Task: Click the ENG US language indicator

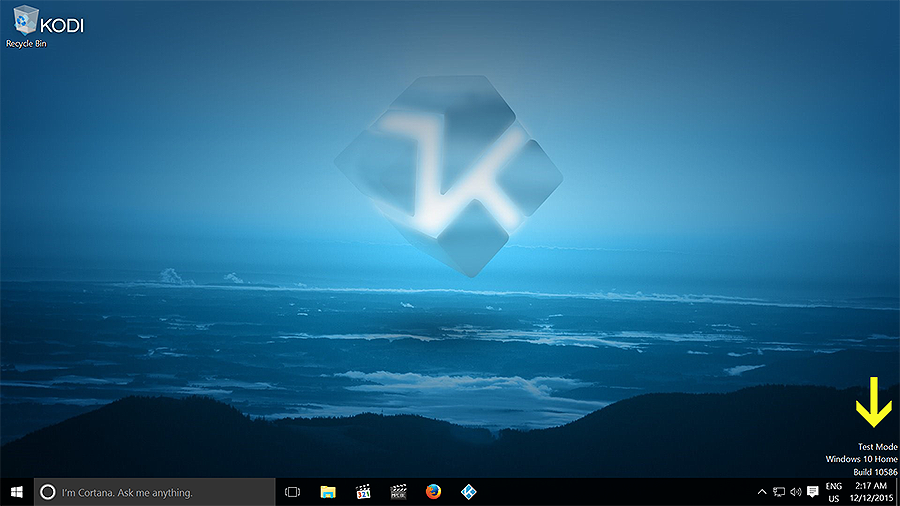Action: (833, 492)
